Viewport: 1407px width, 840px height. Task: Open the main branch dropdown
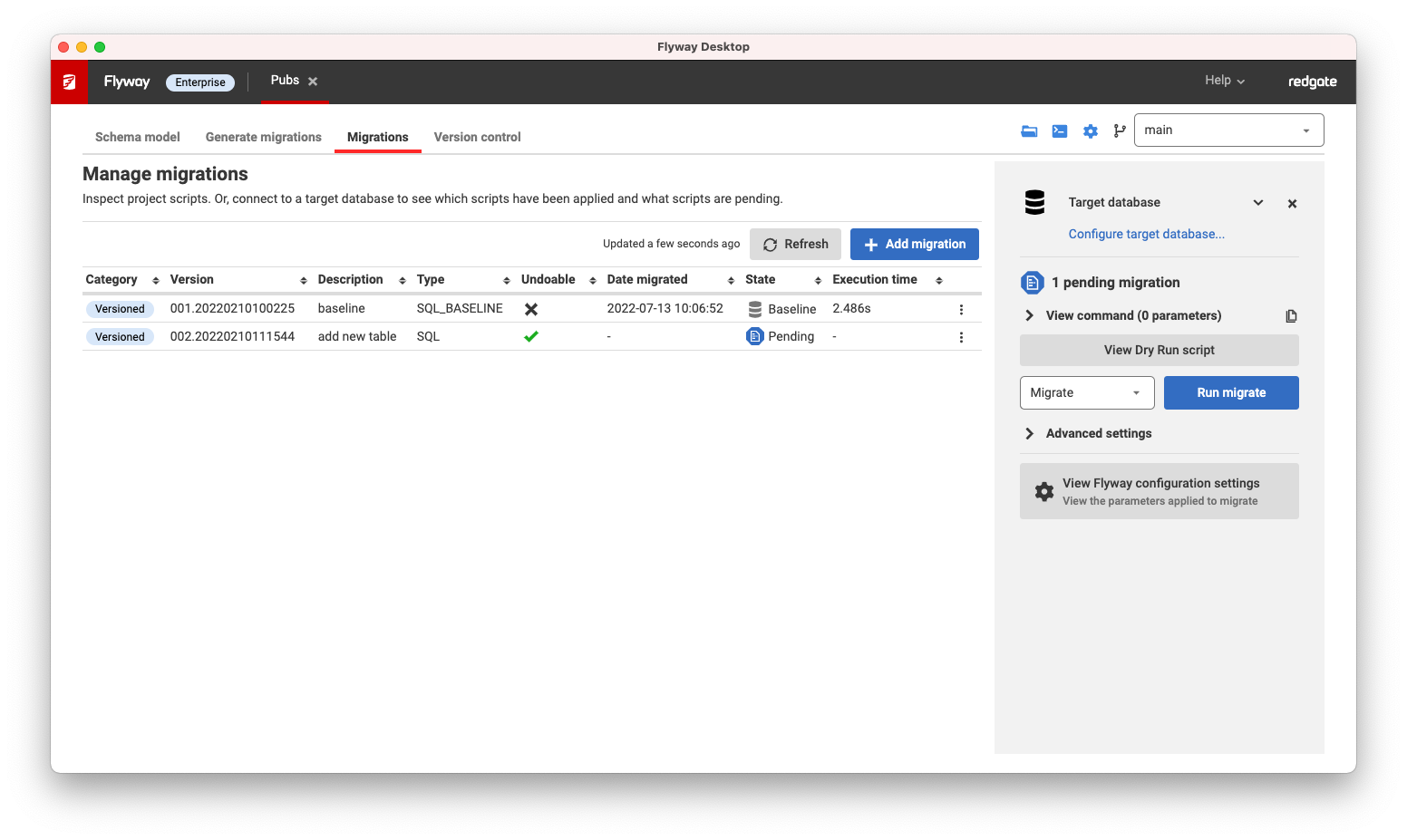point(1228,130)
